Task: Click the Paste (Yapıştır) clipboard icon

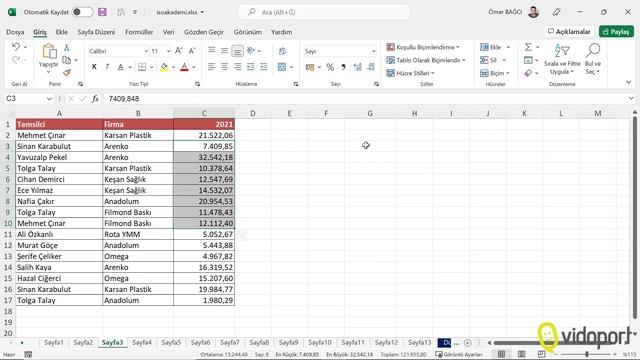Action: click(49, 51)
